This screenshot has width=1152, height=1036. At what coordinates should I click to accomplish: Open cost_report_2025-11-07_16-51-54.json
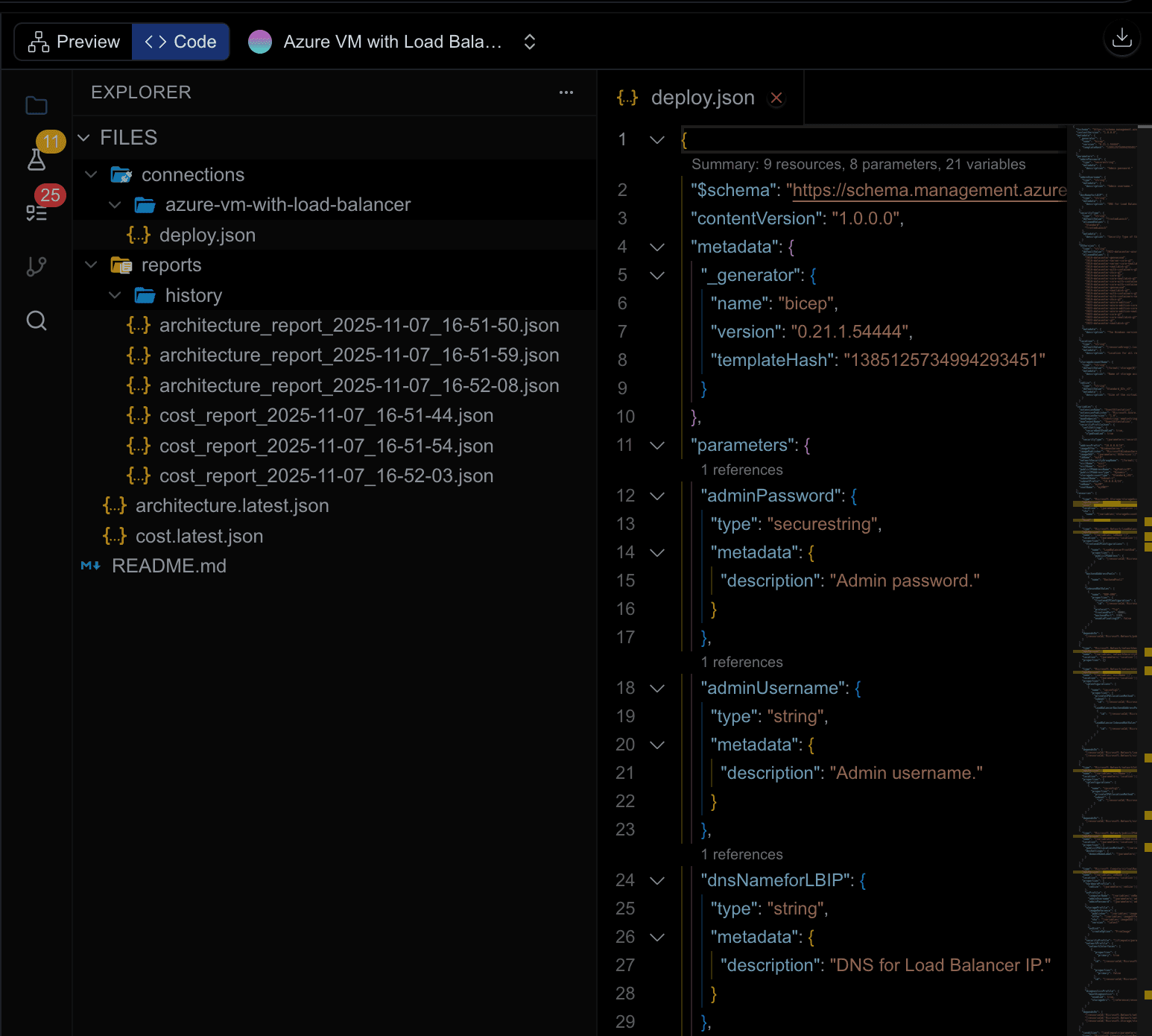(335, 446)
